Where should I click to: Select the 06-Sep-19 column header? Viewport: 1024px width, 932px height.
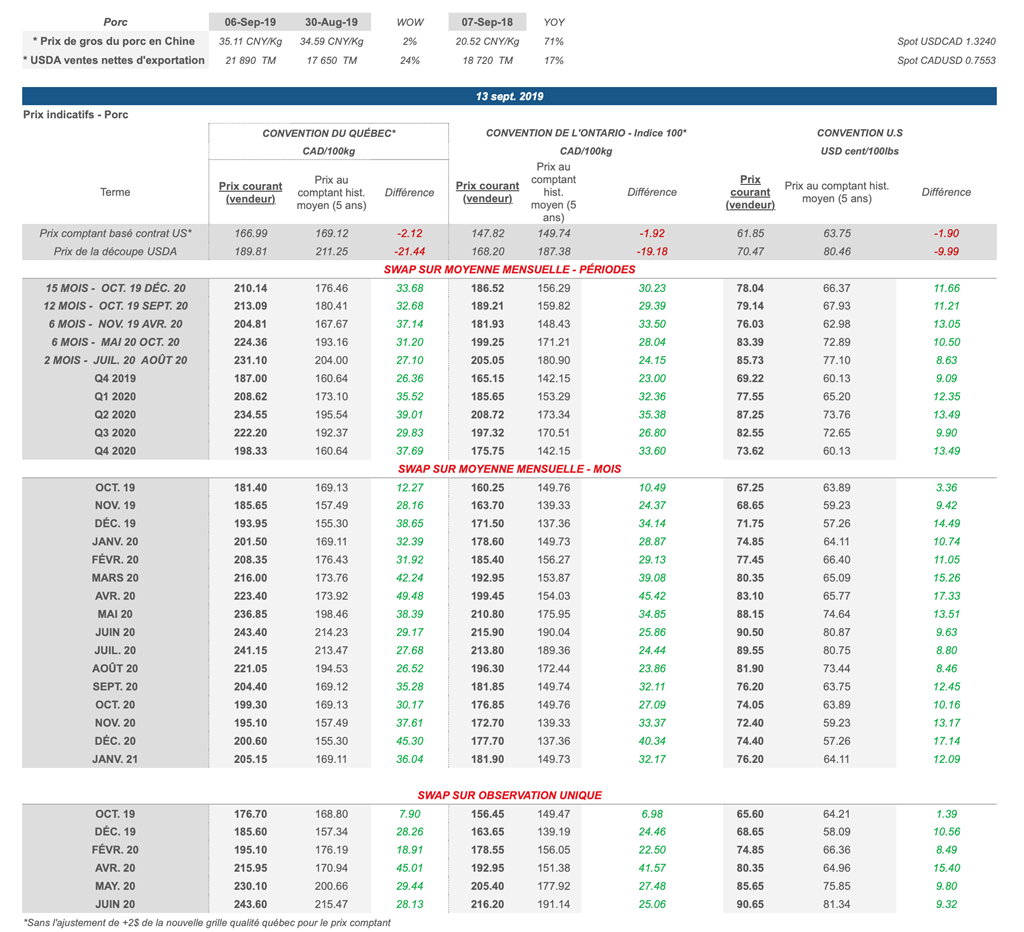coord(251,21)
